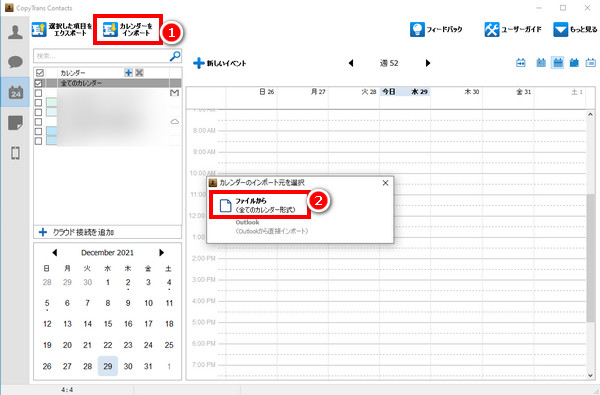Click 木 30 day column header

472,92
